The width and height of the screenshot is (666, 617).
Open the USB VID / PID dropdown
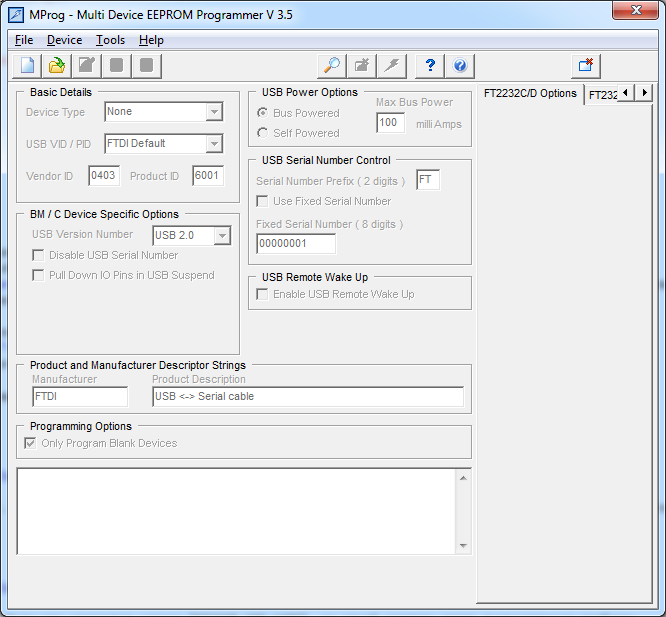tap(214, 144)
